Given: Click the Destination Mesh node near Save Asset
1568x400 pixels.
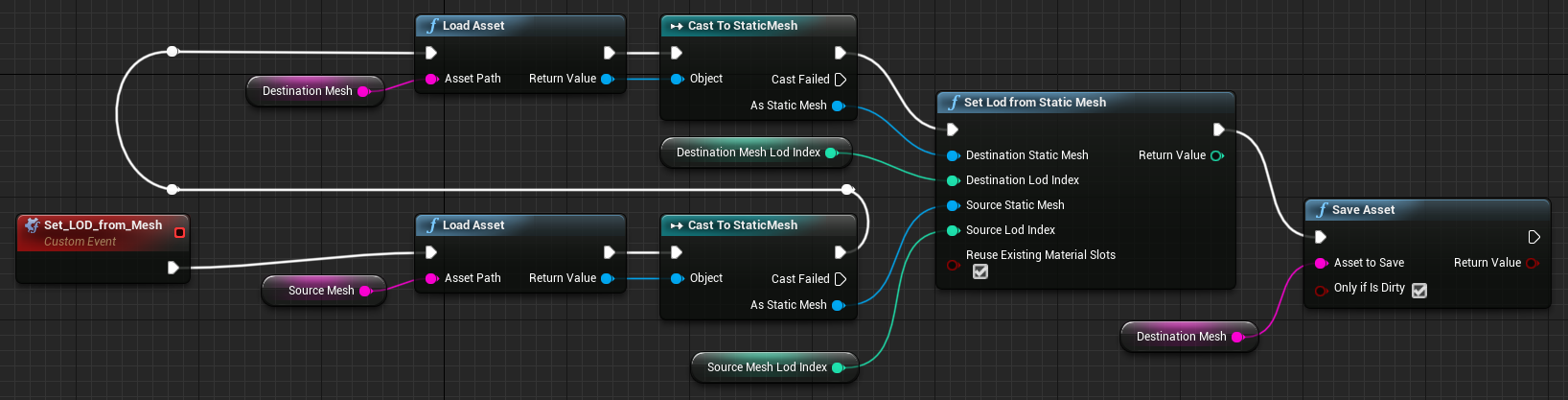Looking at the screenshot, I should pyautogui.click(x=1188, y=337).
